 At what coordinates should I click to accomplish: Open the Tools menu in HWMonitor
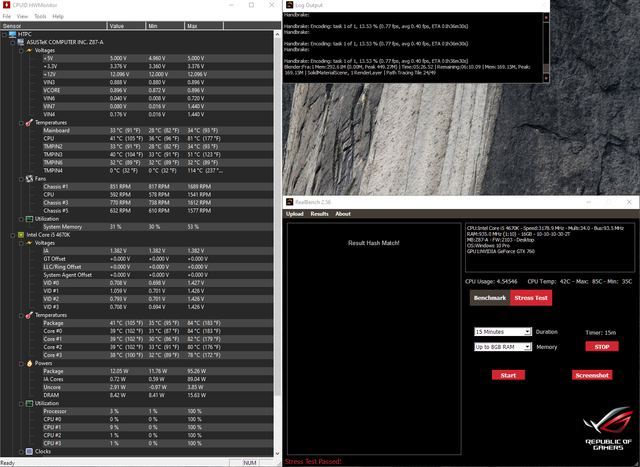pos(40,16)
